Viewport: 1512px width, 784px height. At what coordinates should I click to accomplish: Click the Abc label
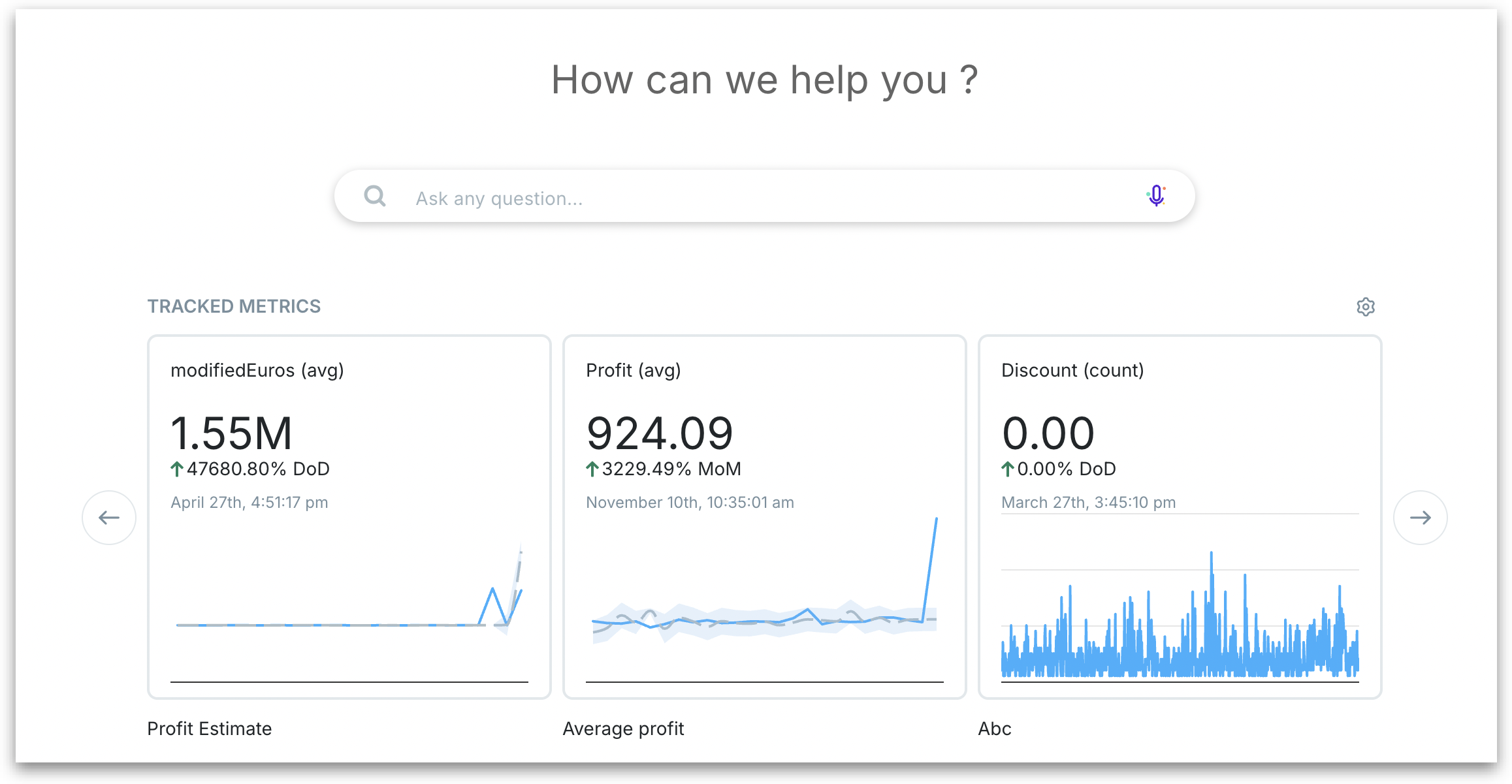(x=995, y=729)
